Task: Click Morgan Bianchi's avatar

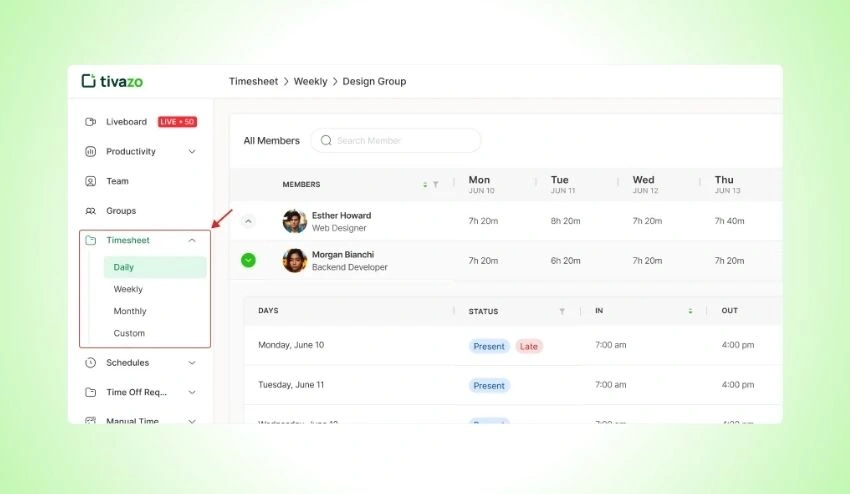Action: (x=295, y=260)
